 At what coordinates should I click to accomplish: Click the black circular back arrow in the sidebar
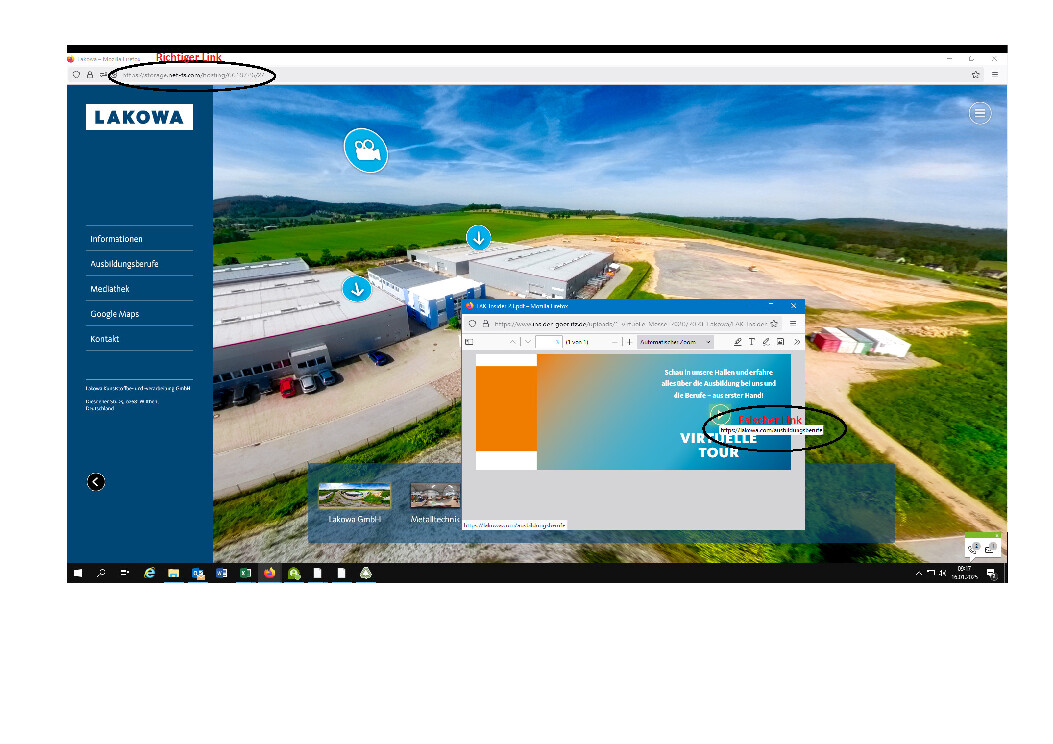pos(96,482)
